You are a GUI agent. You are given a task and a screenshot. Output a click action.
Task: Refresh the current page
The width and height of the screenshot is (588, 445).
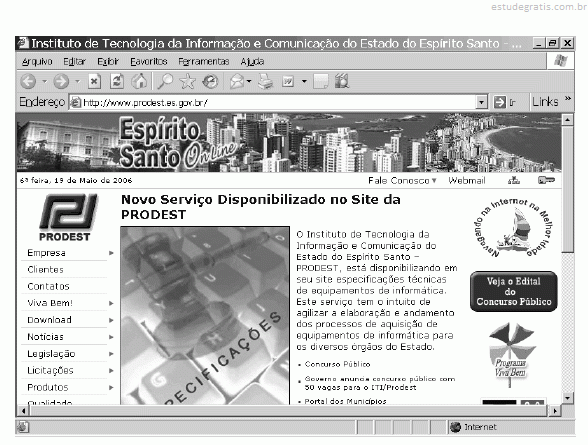tap(117, 81)
